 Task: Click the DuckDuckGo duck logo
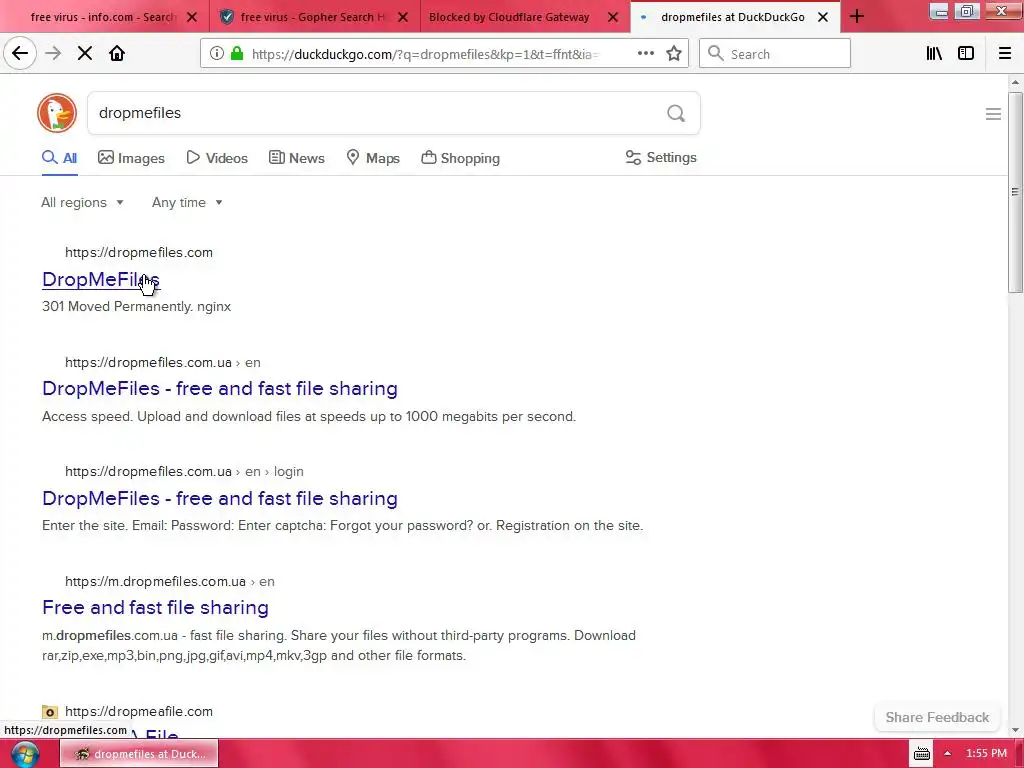click(x=57, y=113)
